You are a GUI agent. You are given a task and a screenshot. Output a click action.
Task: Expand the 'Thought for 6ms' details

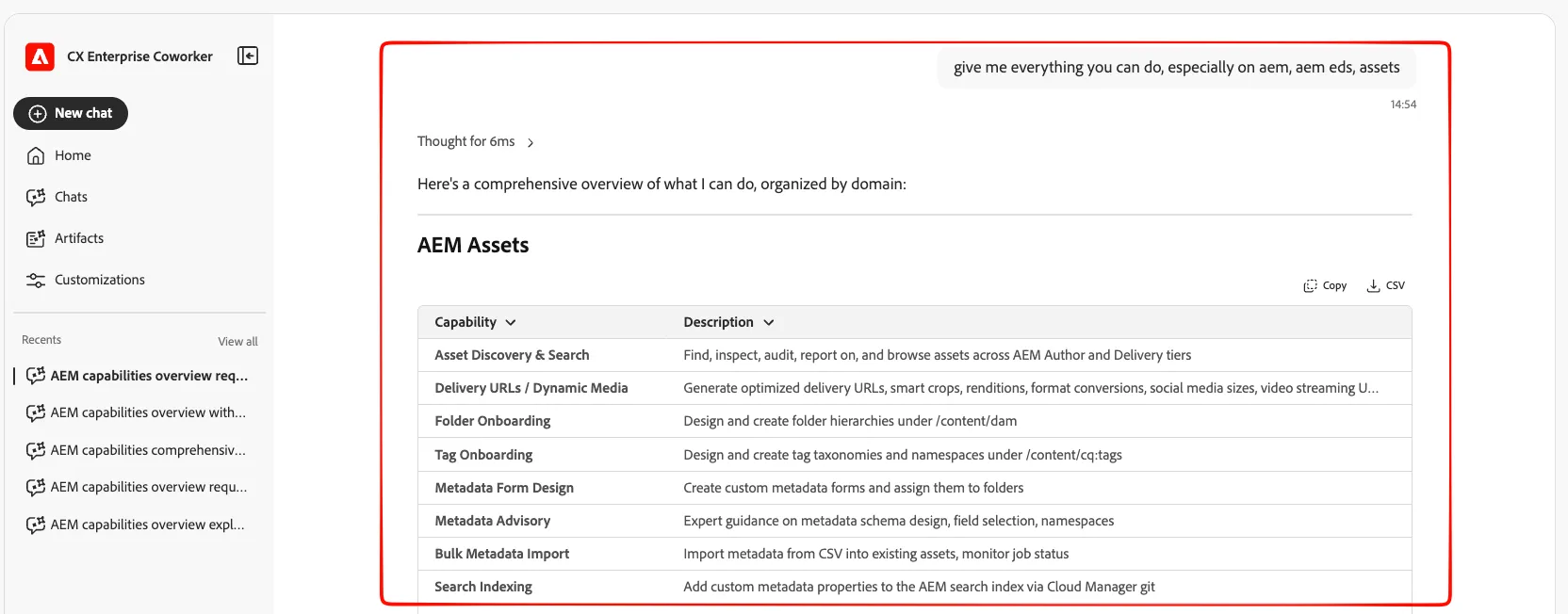coord(476,142)
